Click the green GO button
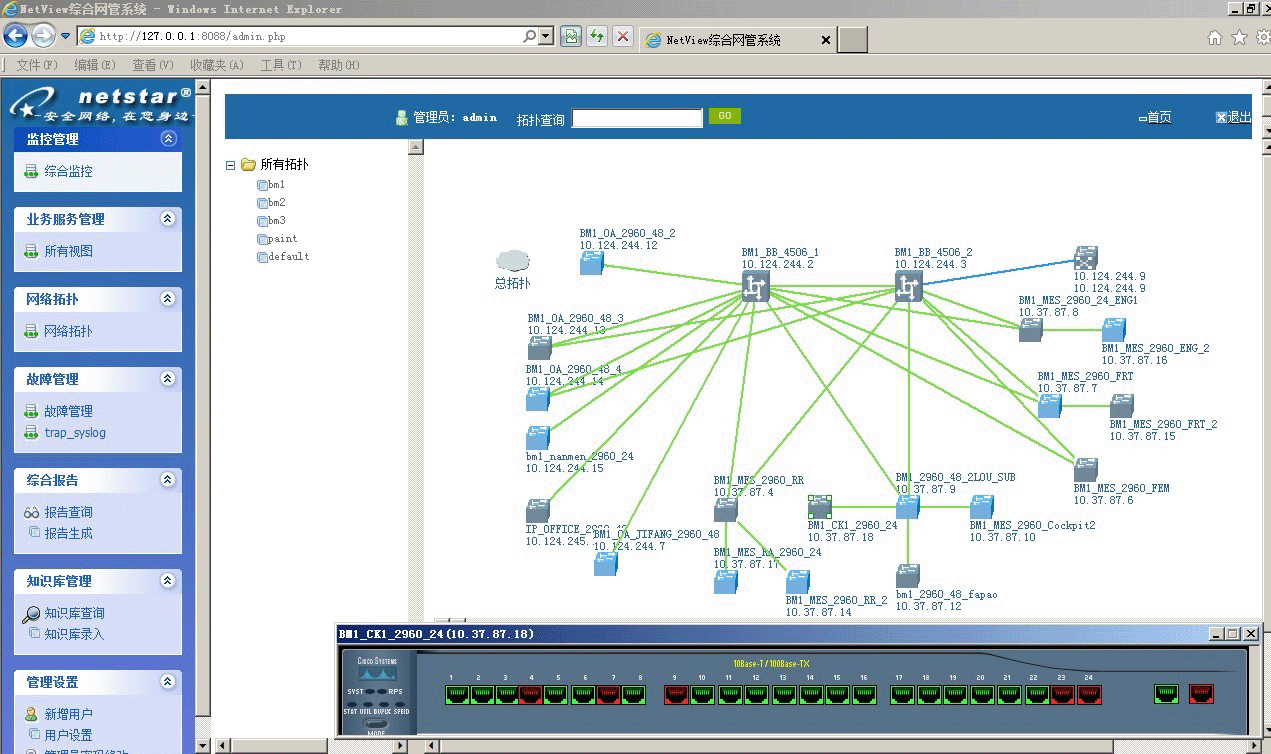Viewport: 1271px width, 754px height. click(725, 116)
